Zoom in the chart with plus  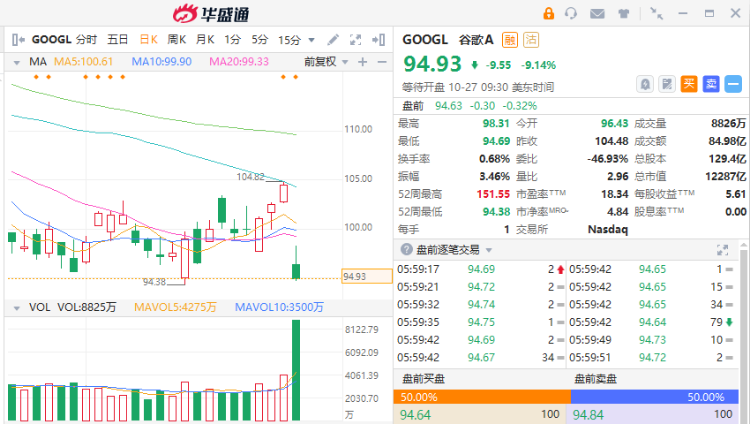(x=363, y=62)
